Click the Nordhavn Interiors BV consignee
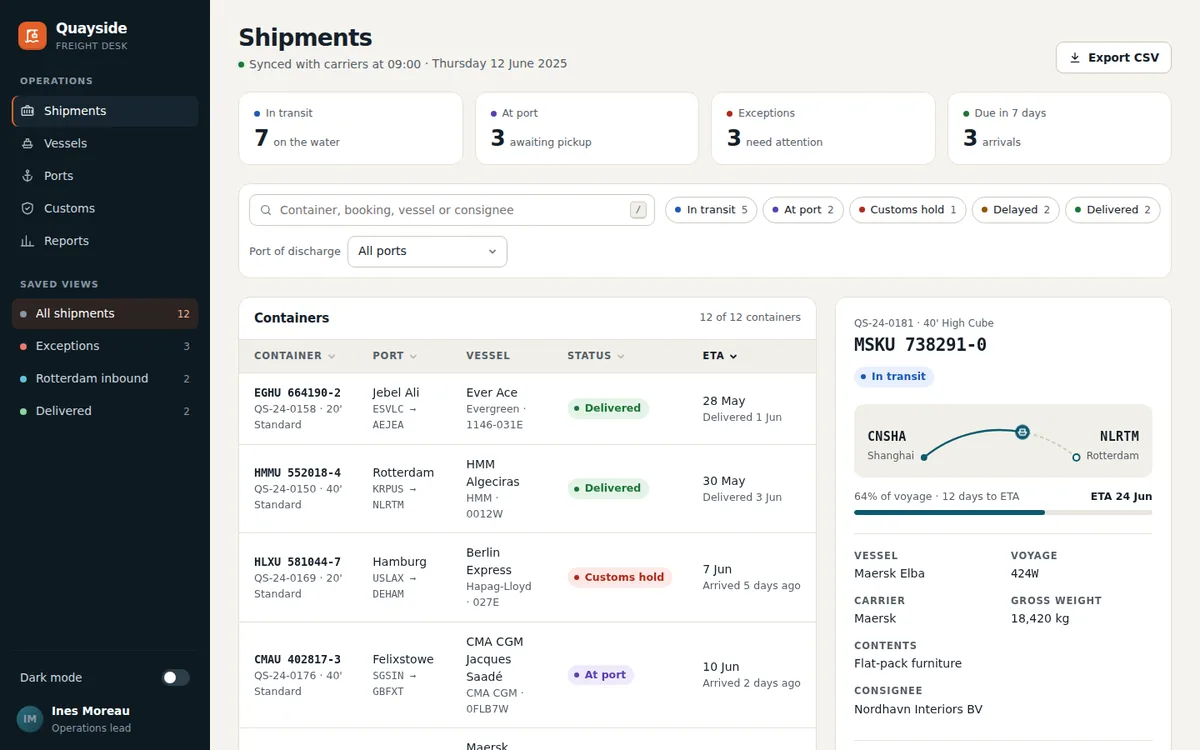 (x=918, y=709)
